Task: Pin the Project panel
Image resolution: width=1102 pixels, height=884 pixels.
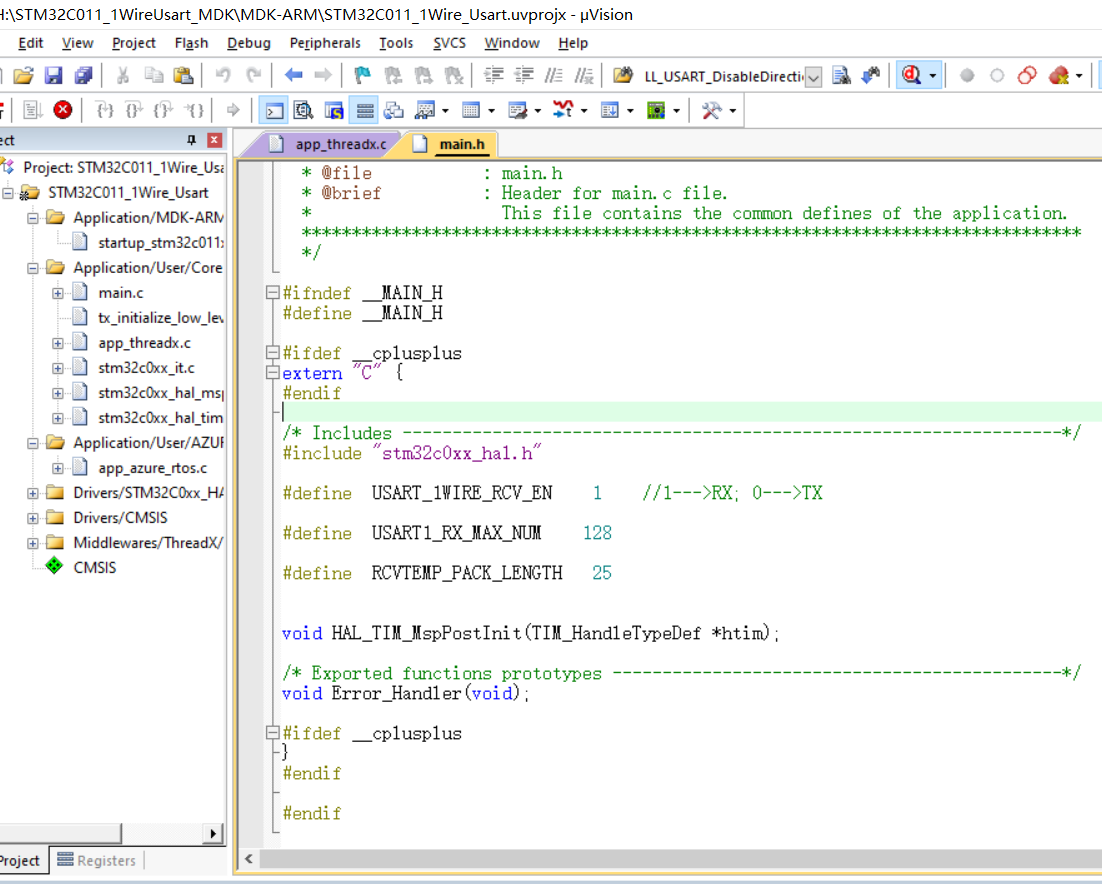Action: (x=191, y=140)
